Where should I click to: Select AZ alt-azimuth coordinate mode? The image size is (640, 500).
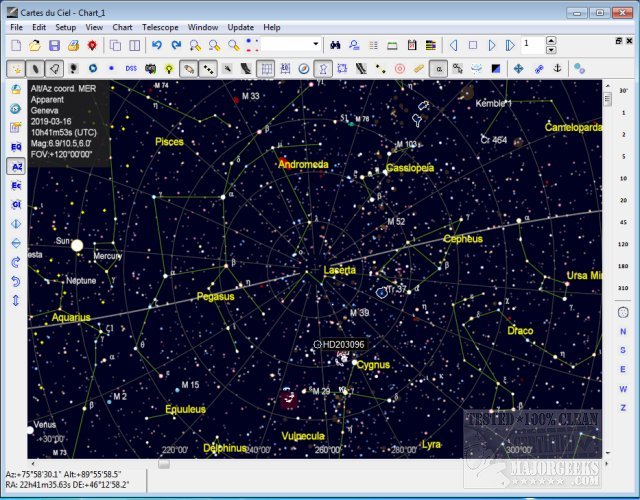[16, 167]
